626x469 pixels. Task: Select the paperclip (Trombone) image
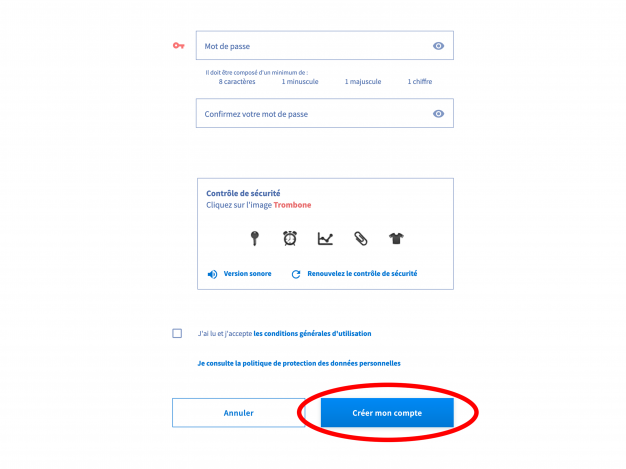(x=360, y=238)
